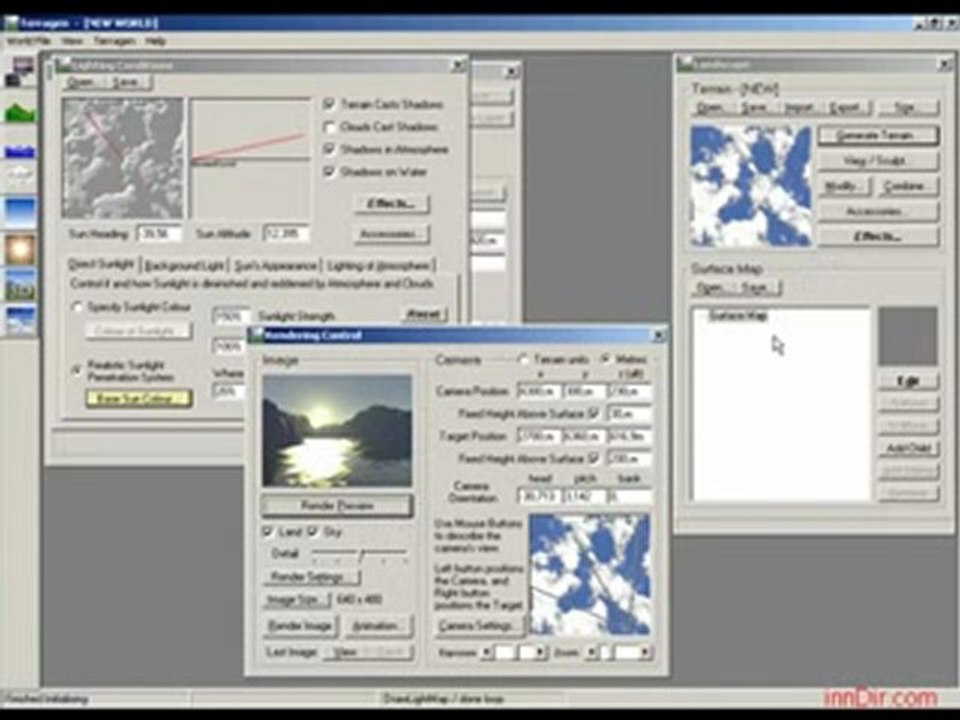Image resolution: width=960 pixels, height=720 pixels.
Task: Move Exposure right with its right arrow
Action: click(x=539, y=653)
